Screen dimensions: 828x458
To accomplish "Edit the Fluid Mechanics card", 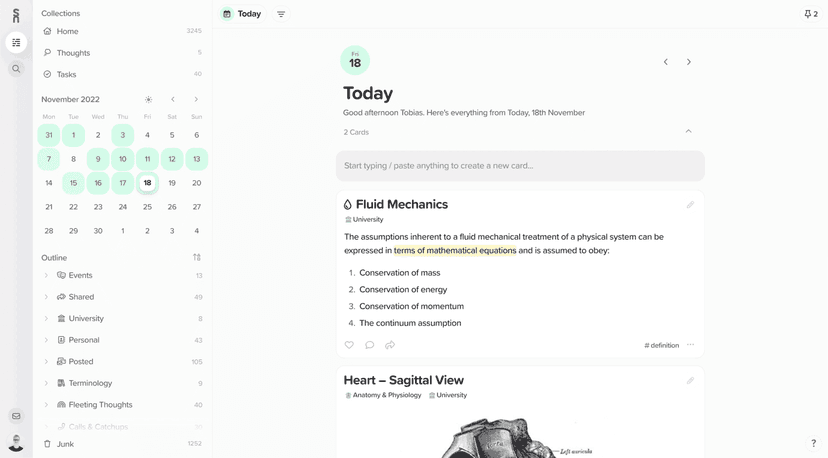I will pyautogui.click(x=690, y=205).
